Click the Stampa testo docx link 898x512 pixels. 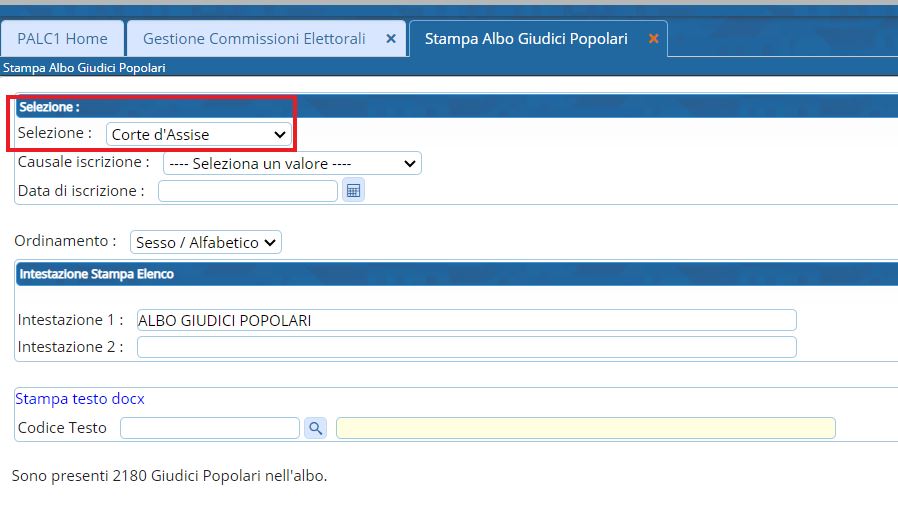pyautogui.click(x=80, y=398)
